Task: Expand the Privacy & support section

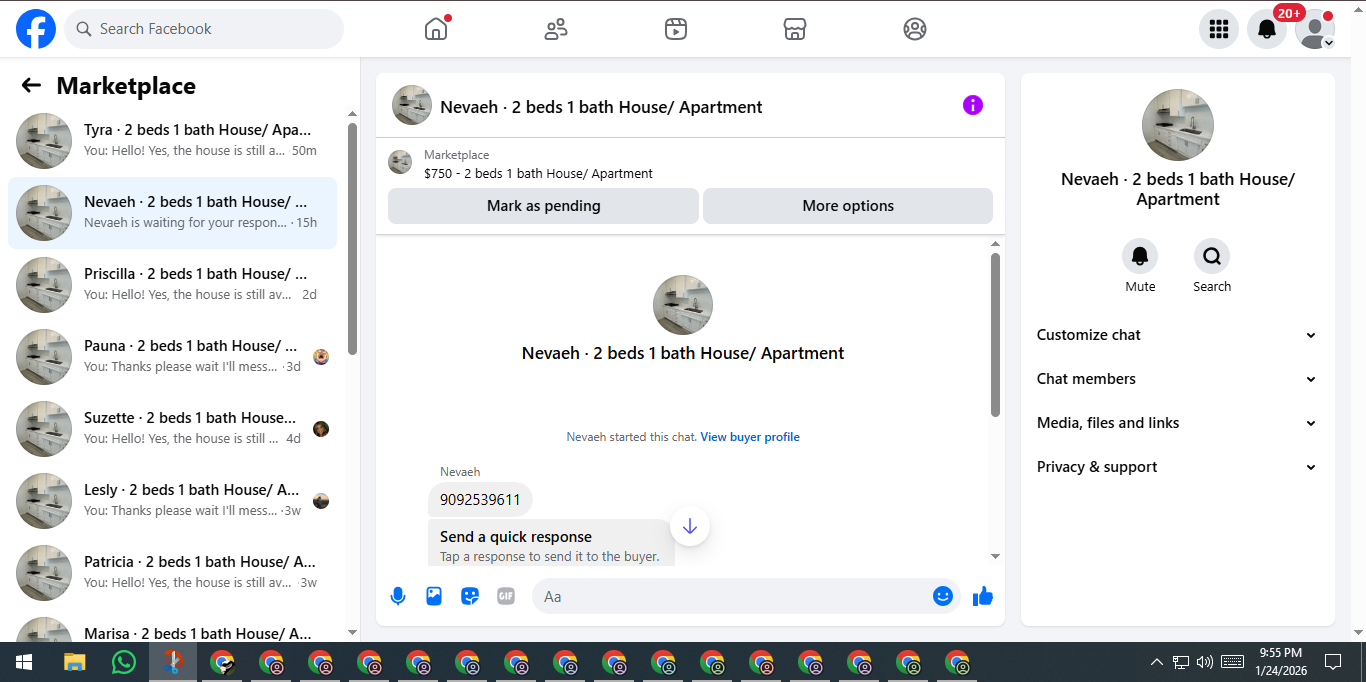Action: (1178, 467)
